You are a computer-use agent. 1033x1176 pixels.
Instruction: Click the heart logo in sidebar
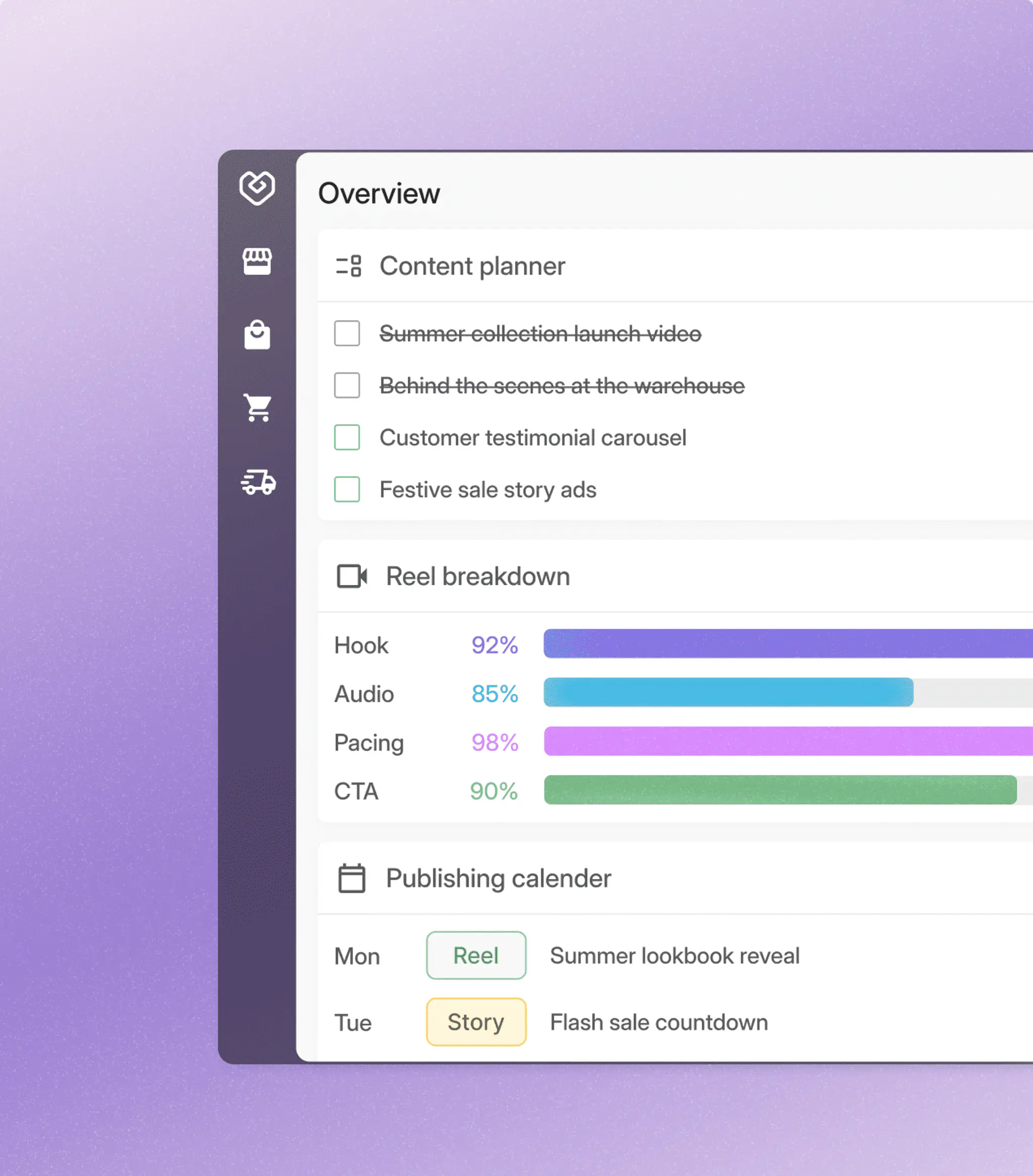tap(257, 188)
